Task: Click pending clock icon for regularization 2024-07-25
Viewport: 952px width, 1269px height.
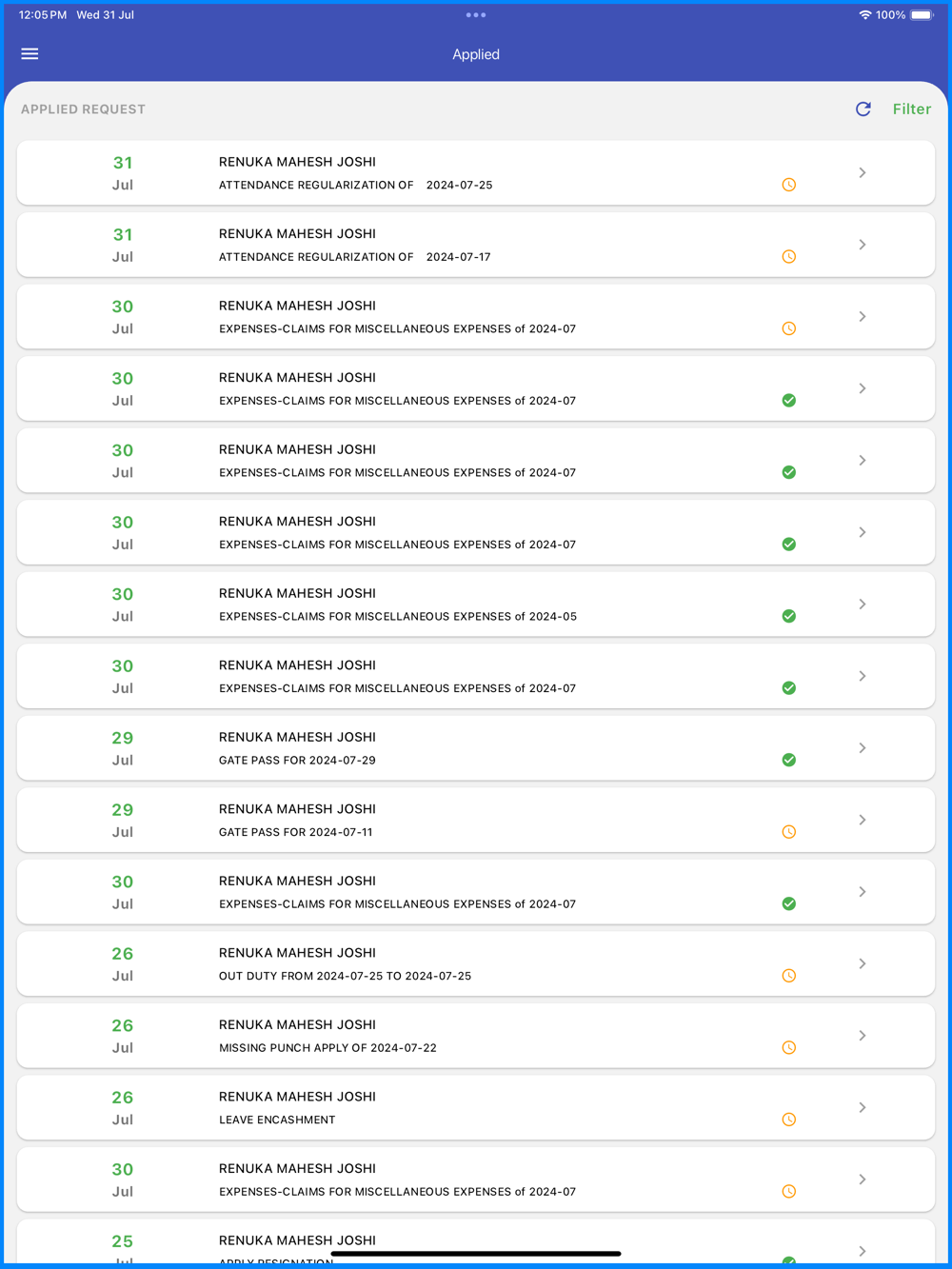Action: click(789, 185)
